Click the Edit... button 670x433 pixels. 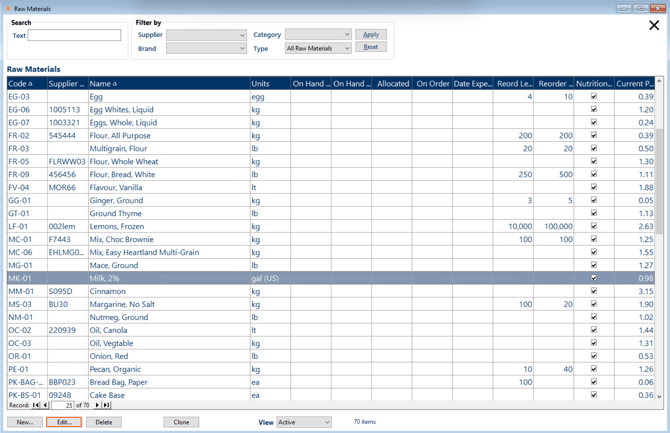click(x=64, y=422)
